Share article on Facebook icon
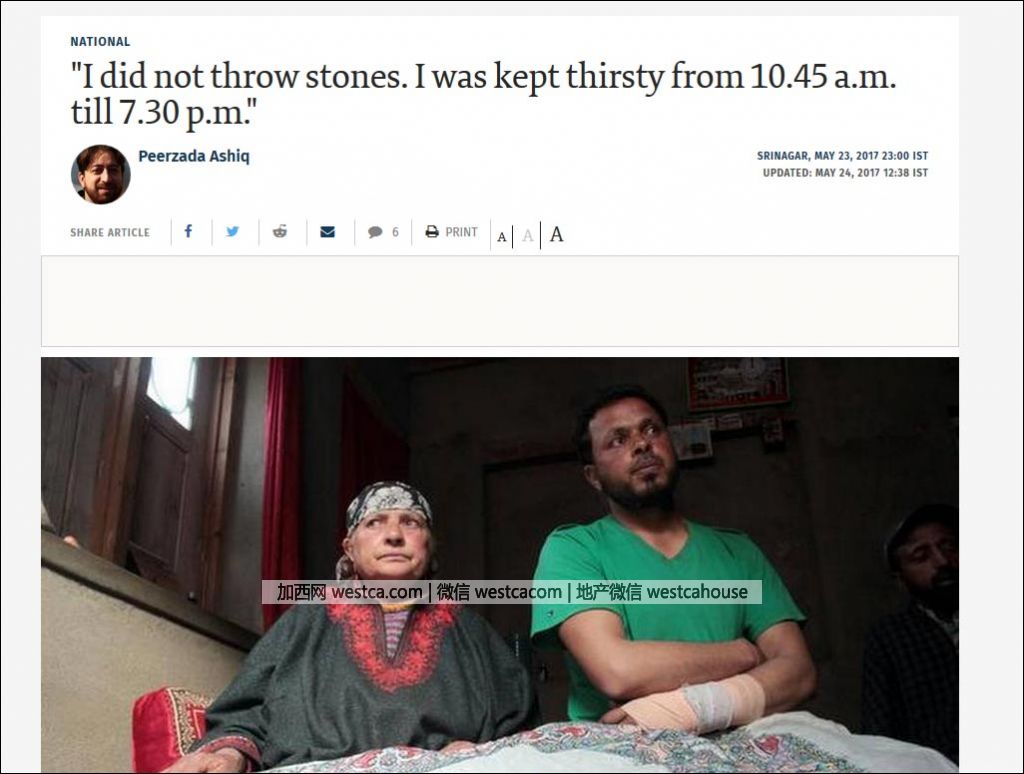The image size is (1024, 774). point(188,231)
